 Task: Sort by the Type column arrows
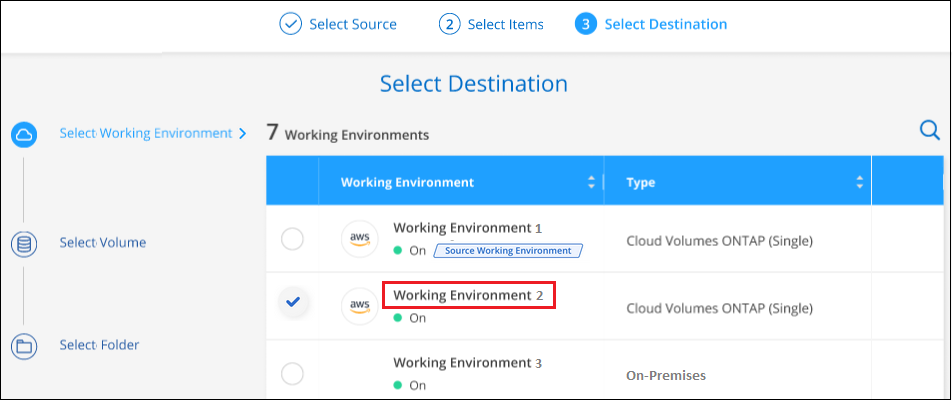859,183
